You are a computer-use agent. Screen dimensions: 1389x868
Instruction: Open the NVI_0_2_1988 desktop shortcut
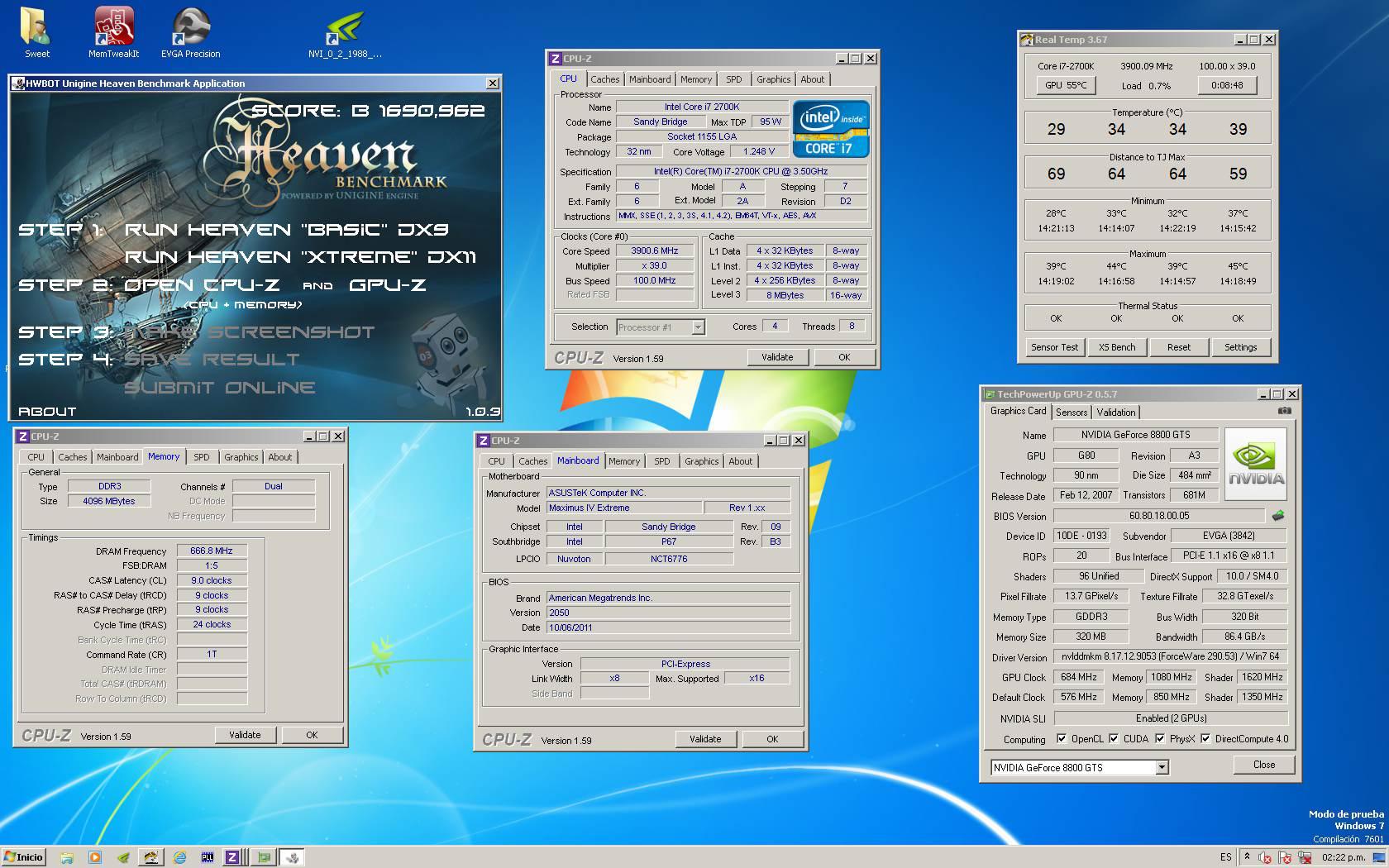coord(345,33)
